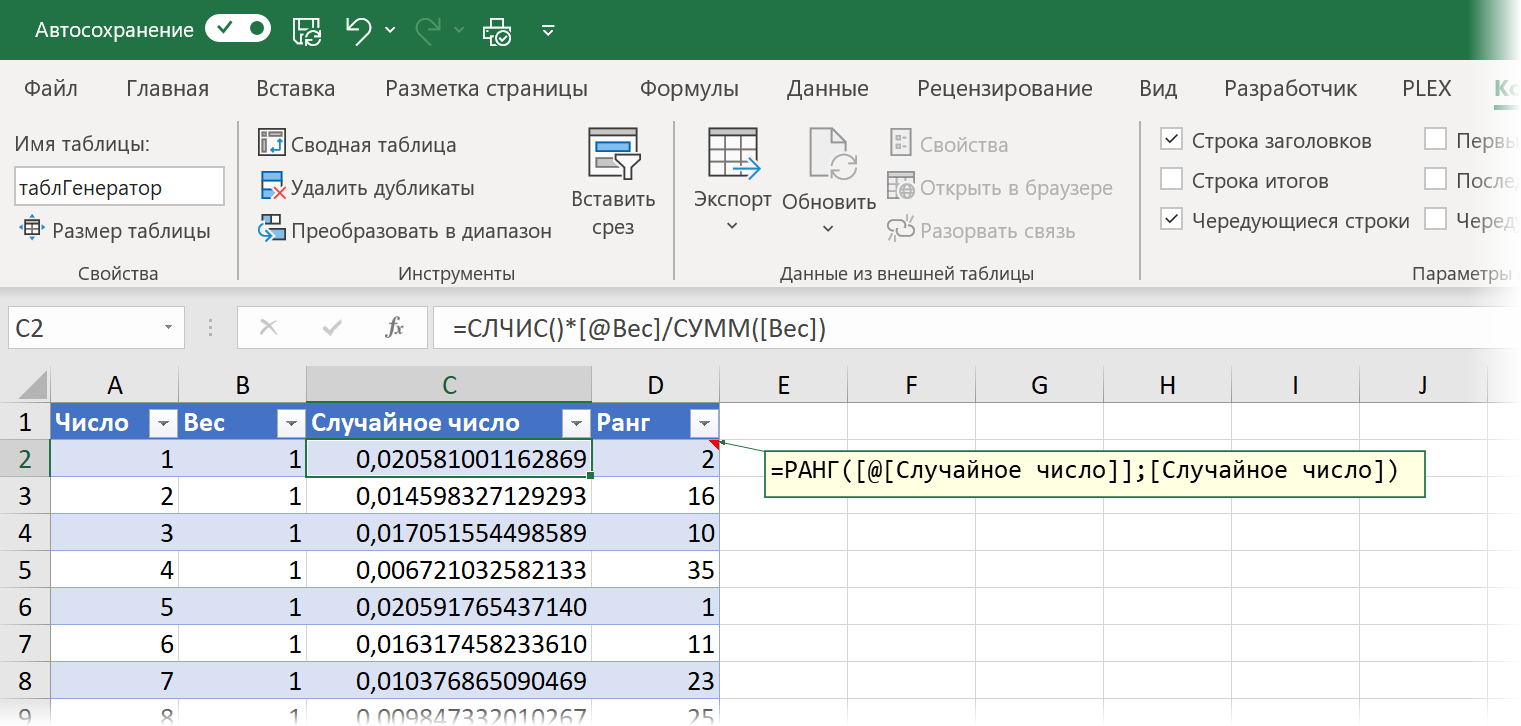Click cell with value 0,016317458233610
Screen dimensions: 1521x726
(x=449, y=644)
